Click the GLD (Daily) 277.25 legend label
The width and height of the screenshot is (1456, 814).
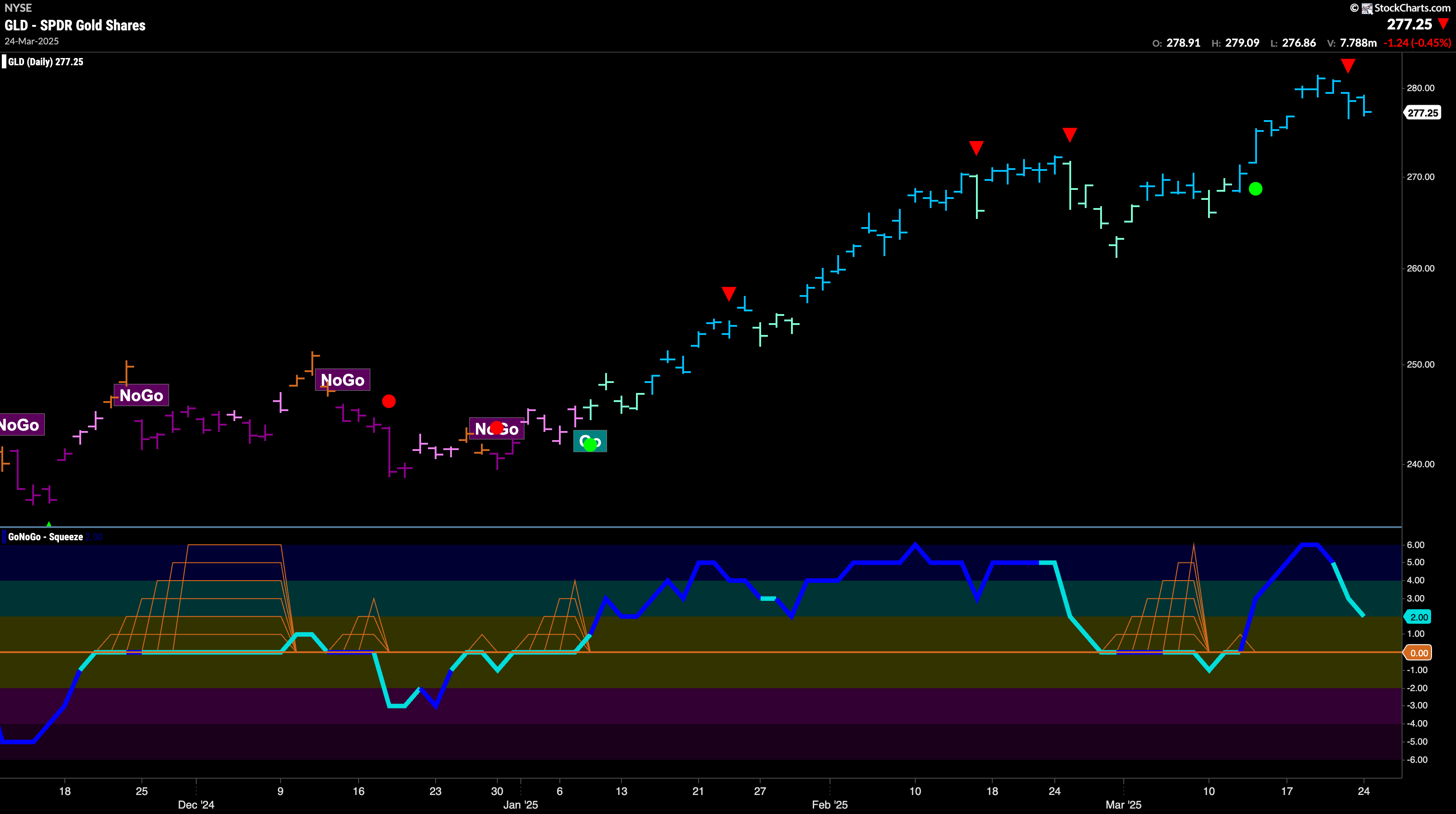pyautogui.click(x=45, y=62)
